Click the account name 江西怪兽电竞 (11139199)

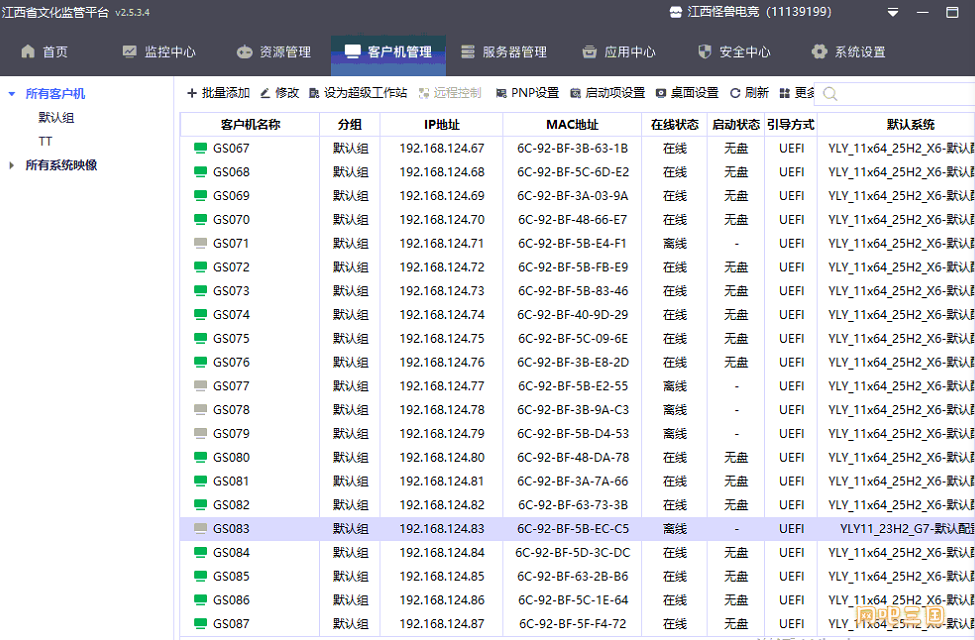tap(759, 12)
